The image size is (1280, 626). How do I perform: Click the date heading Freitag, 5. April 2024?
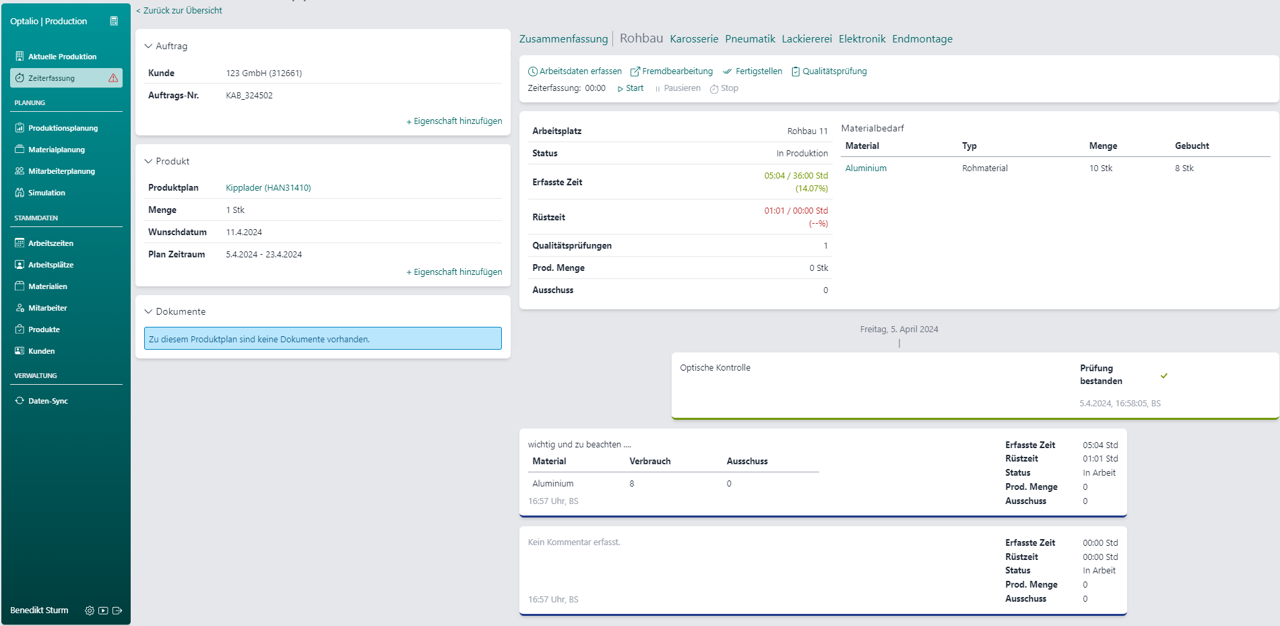coord(899,329)
